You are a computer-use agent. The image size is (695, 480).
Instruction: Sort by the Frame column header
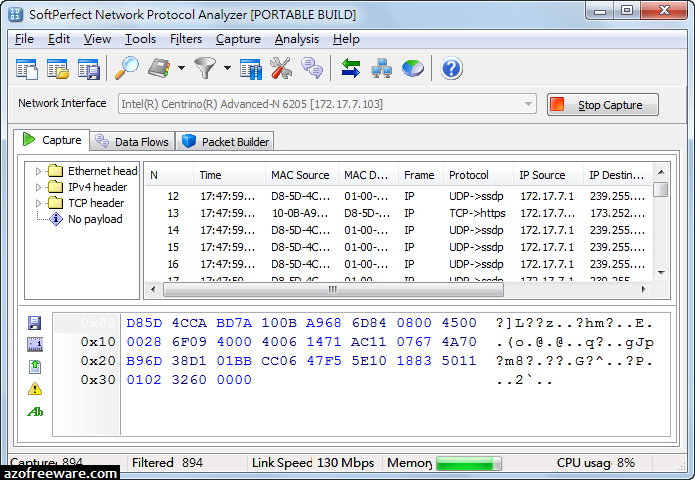[x=421, y=175]
